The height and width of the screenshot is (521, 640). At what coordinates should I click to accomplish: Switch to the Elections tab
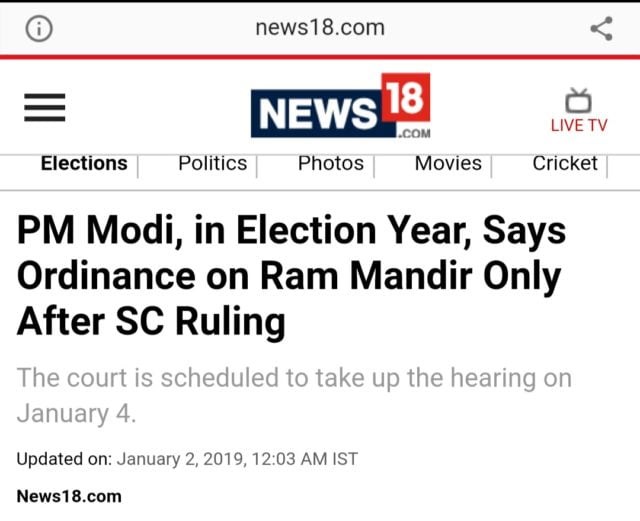84,164
